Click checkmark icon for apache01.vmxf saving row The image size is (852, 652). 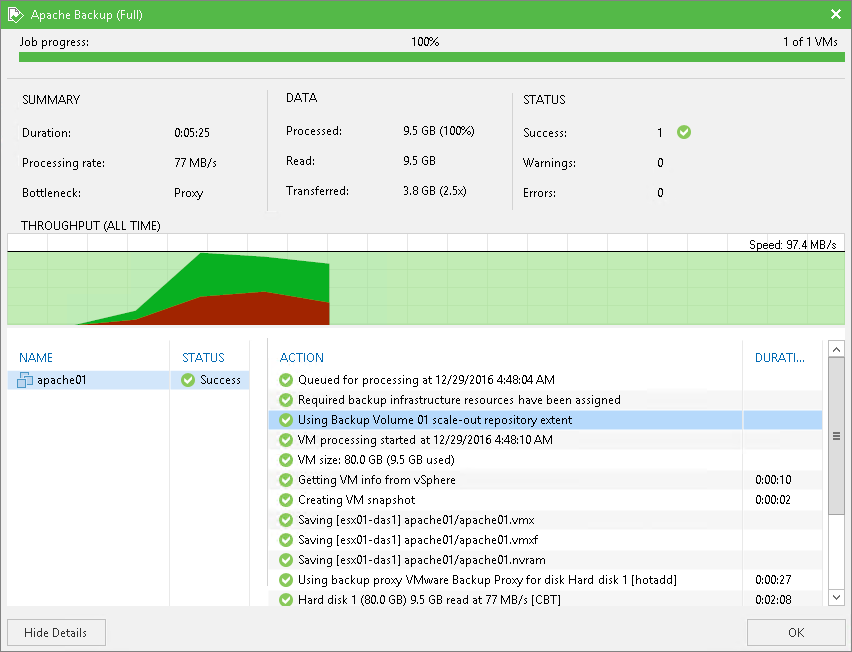[x=286, y=540]
